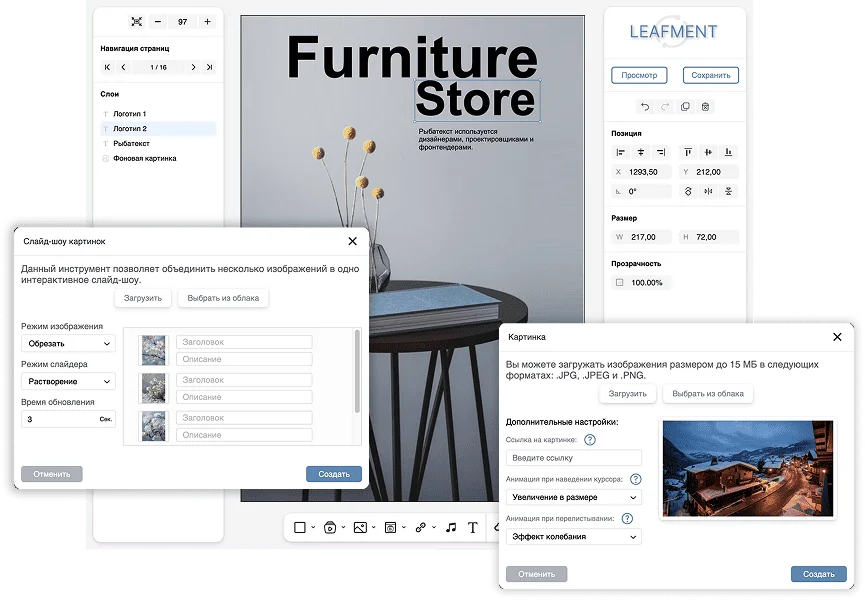This screenshot has width=865, height=600.
Task: Select the "Фоновая картинка" layer
Action: pos(144,158)
